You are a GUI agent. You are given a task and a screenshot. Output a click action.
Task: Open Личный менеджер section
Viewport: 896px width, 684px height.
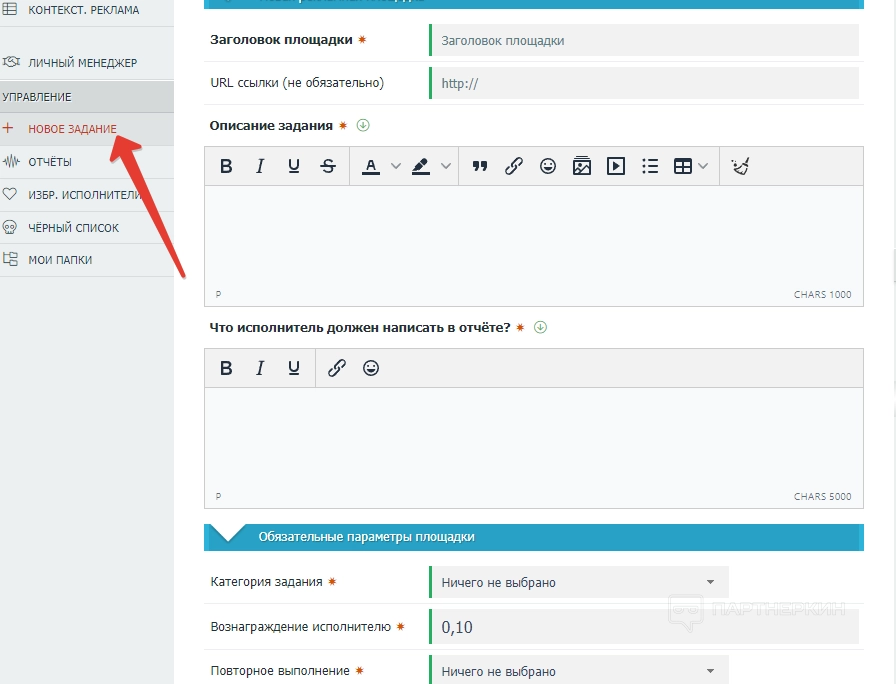pyautogui.click(x=82, y=63)
